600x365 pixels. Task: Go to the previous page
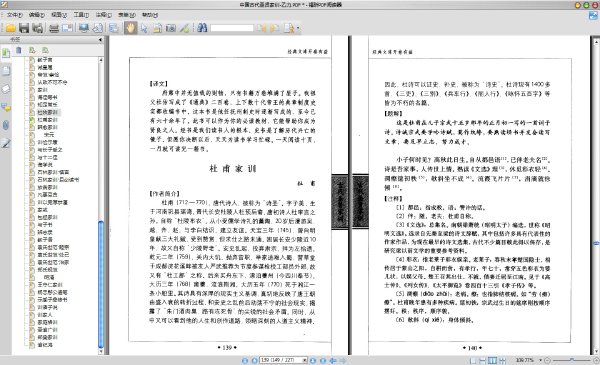coord(254,360)
